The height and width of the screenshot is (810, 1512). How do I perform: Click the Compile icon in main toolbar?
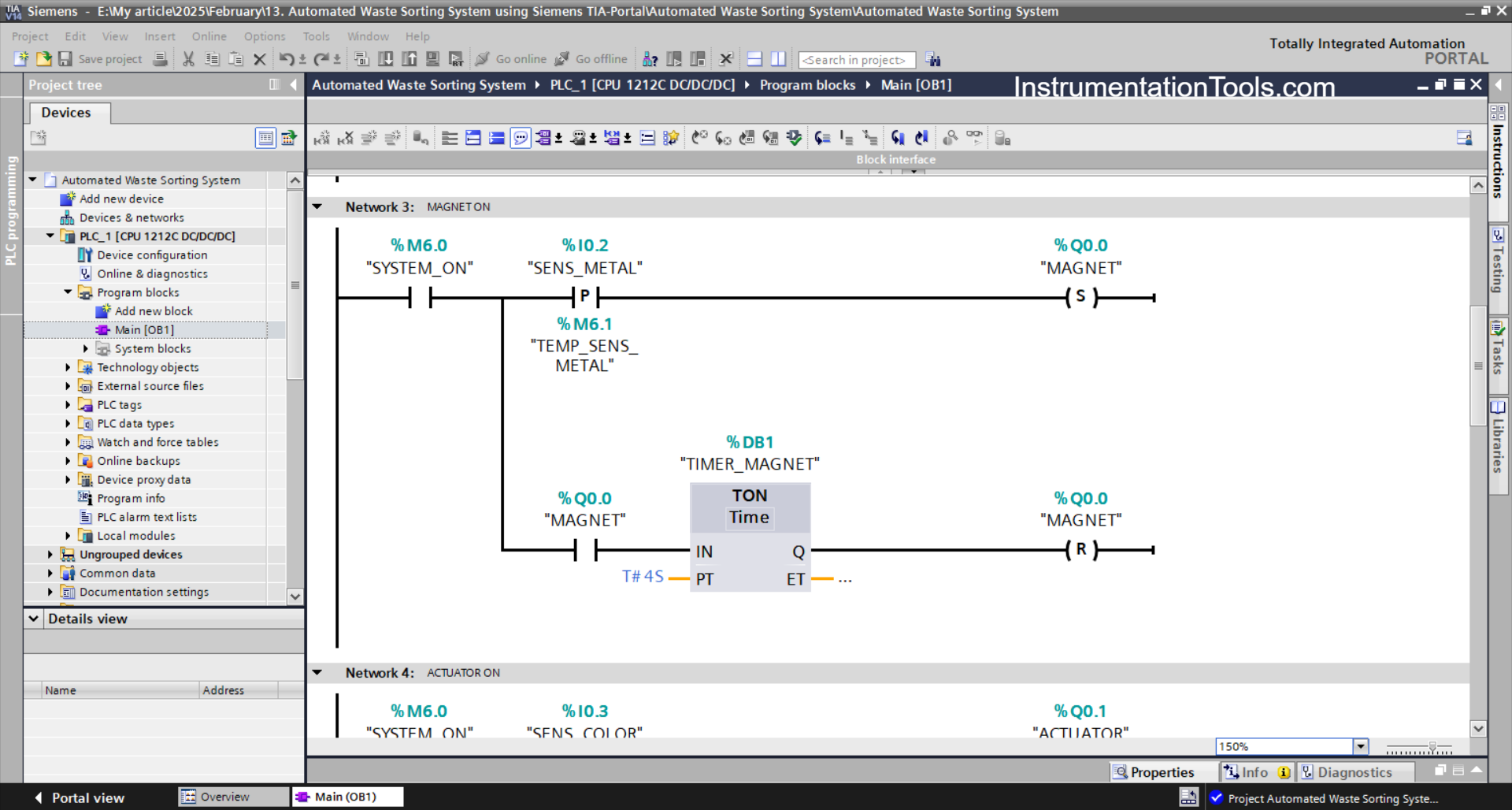point(361,59)
